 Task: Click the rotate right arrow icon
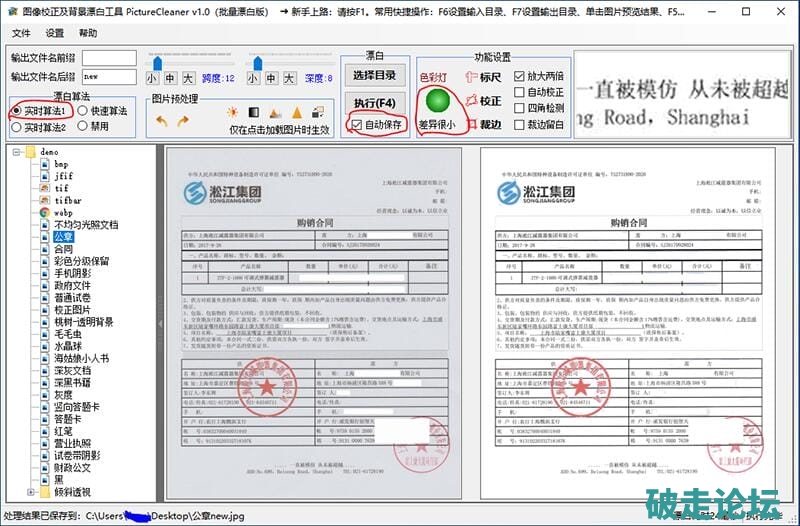183,120
